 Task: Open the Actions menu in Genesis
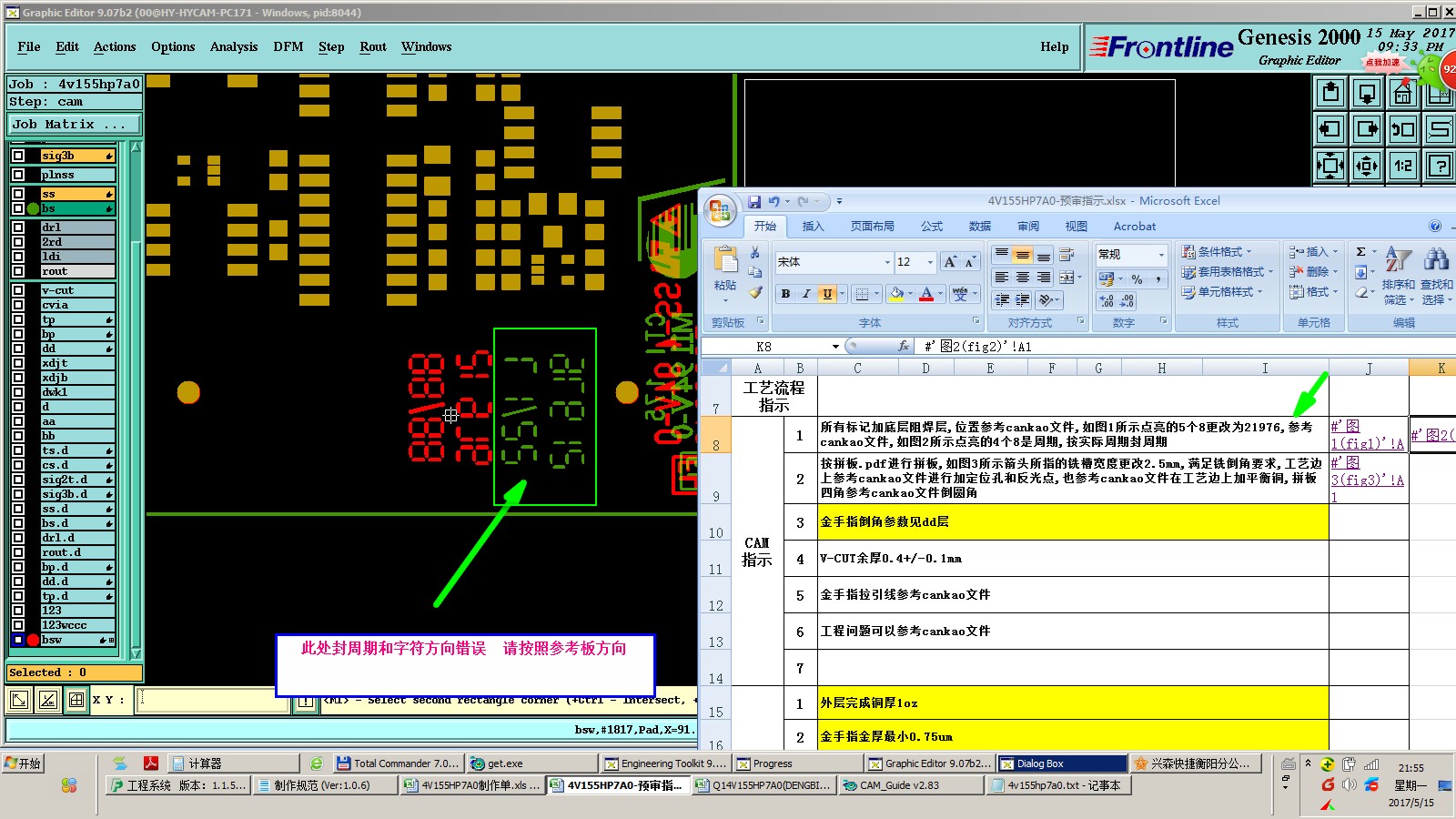tap(115, 47)
